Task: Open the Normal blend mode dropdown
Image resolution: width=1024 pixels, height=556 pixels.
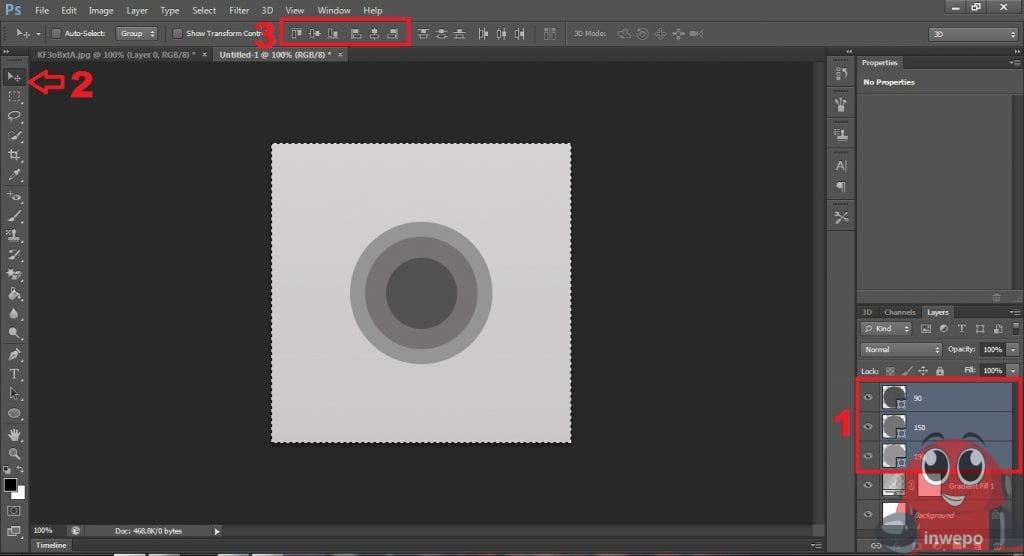Action: point(901,350)
